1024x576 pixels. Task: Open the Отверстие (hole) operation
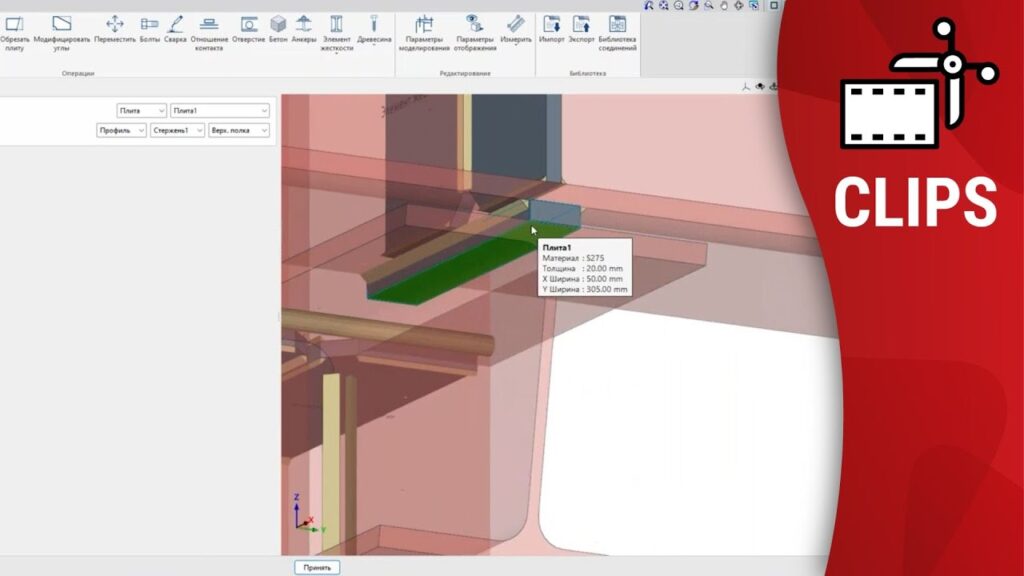[248, 30]
